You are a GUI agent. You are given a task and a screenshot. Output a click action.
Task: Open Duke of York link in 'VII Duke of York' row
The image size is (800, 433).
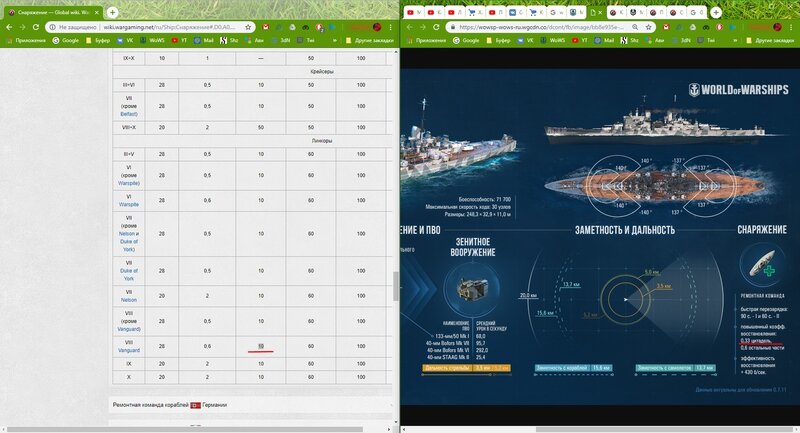tap(129, 275)
